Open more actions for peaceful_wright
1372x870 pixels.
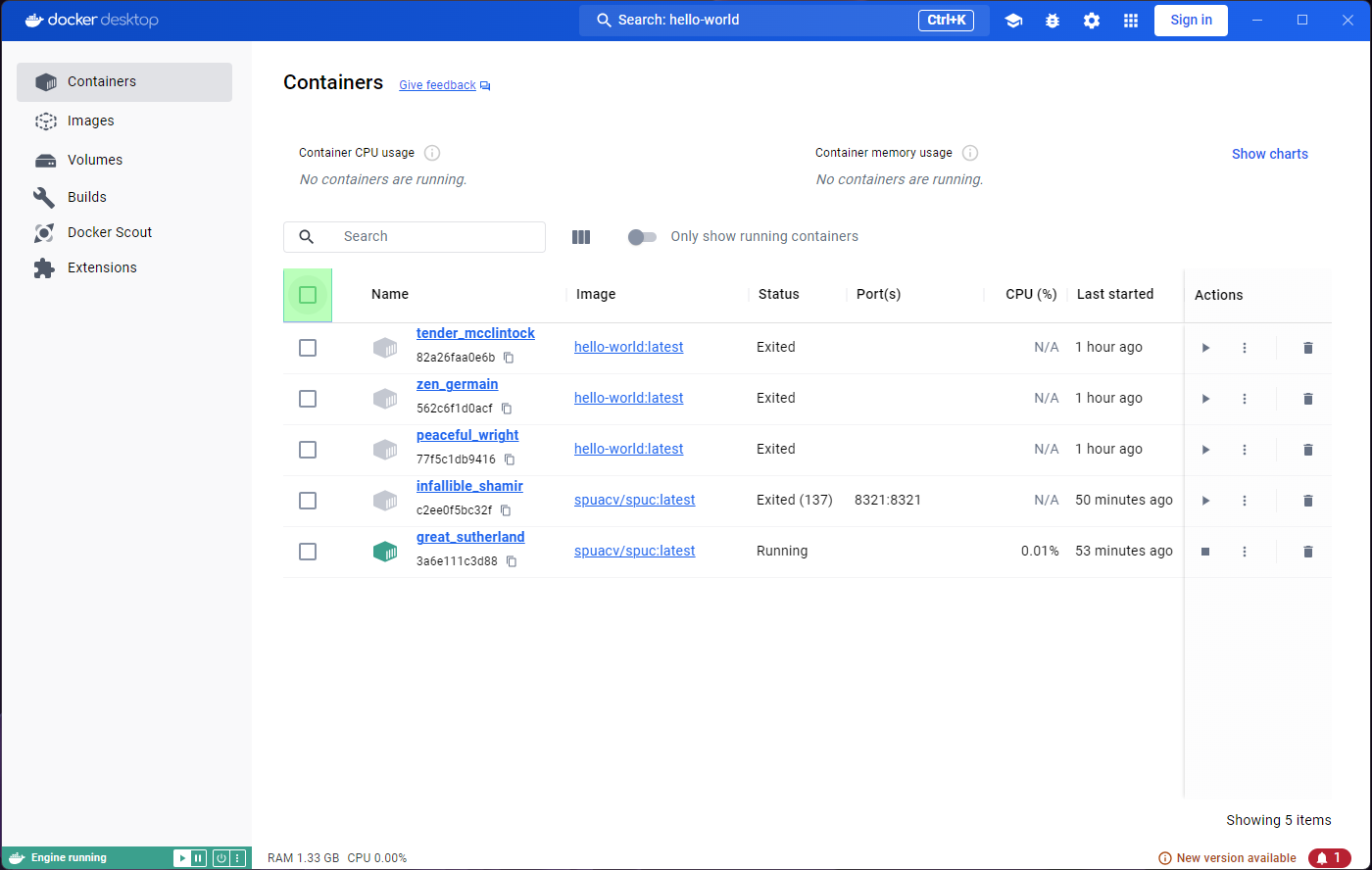tap(1245, 450)
